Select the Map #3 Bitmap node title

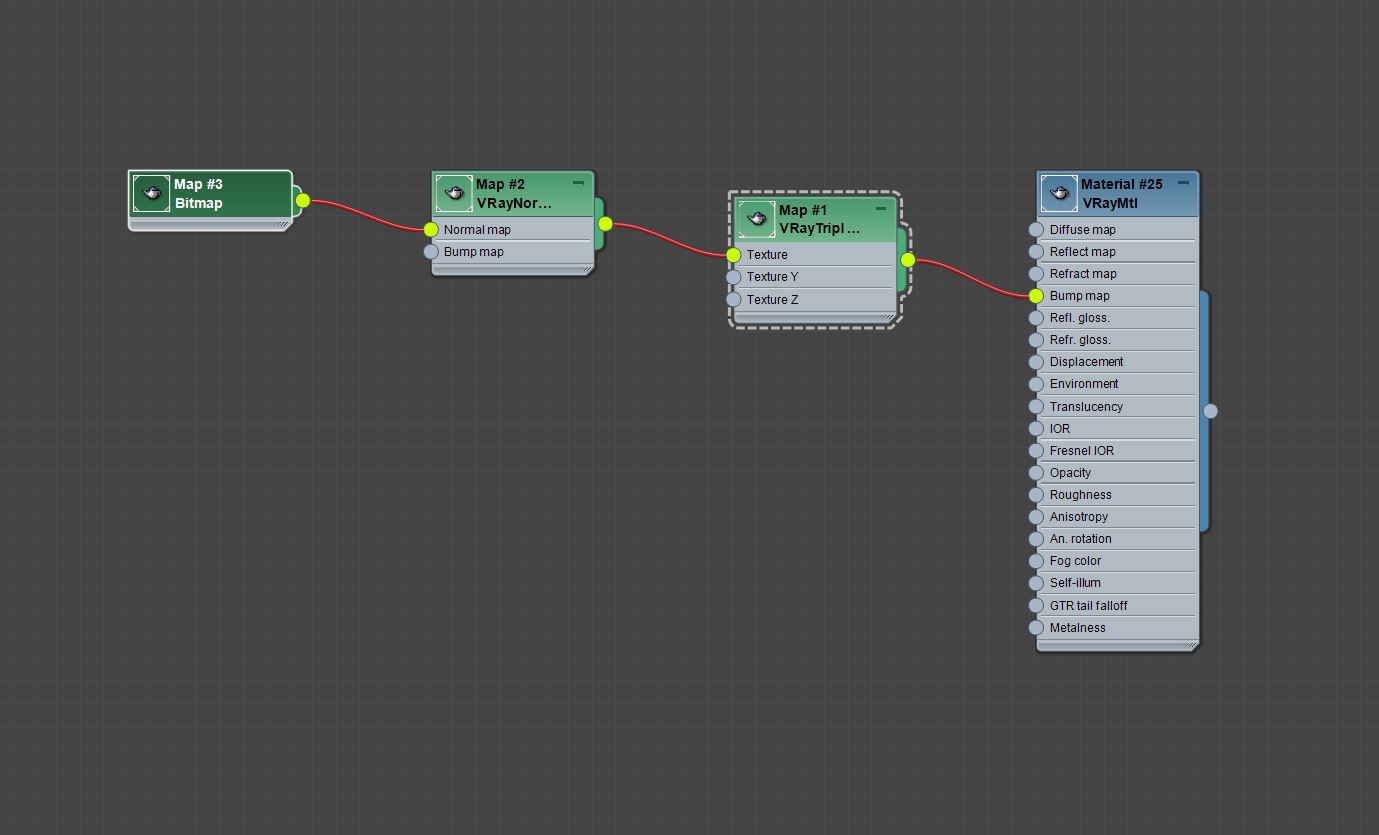coord(198,193)
